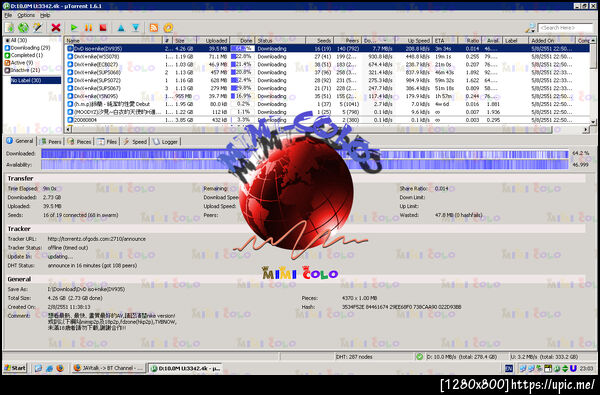
Task: Click the D: 10.0 MB/s download status entry
Action: coord(462,357)
